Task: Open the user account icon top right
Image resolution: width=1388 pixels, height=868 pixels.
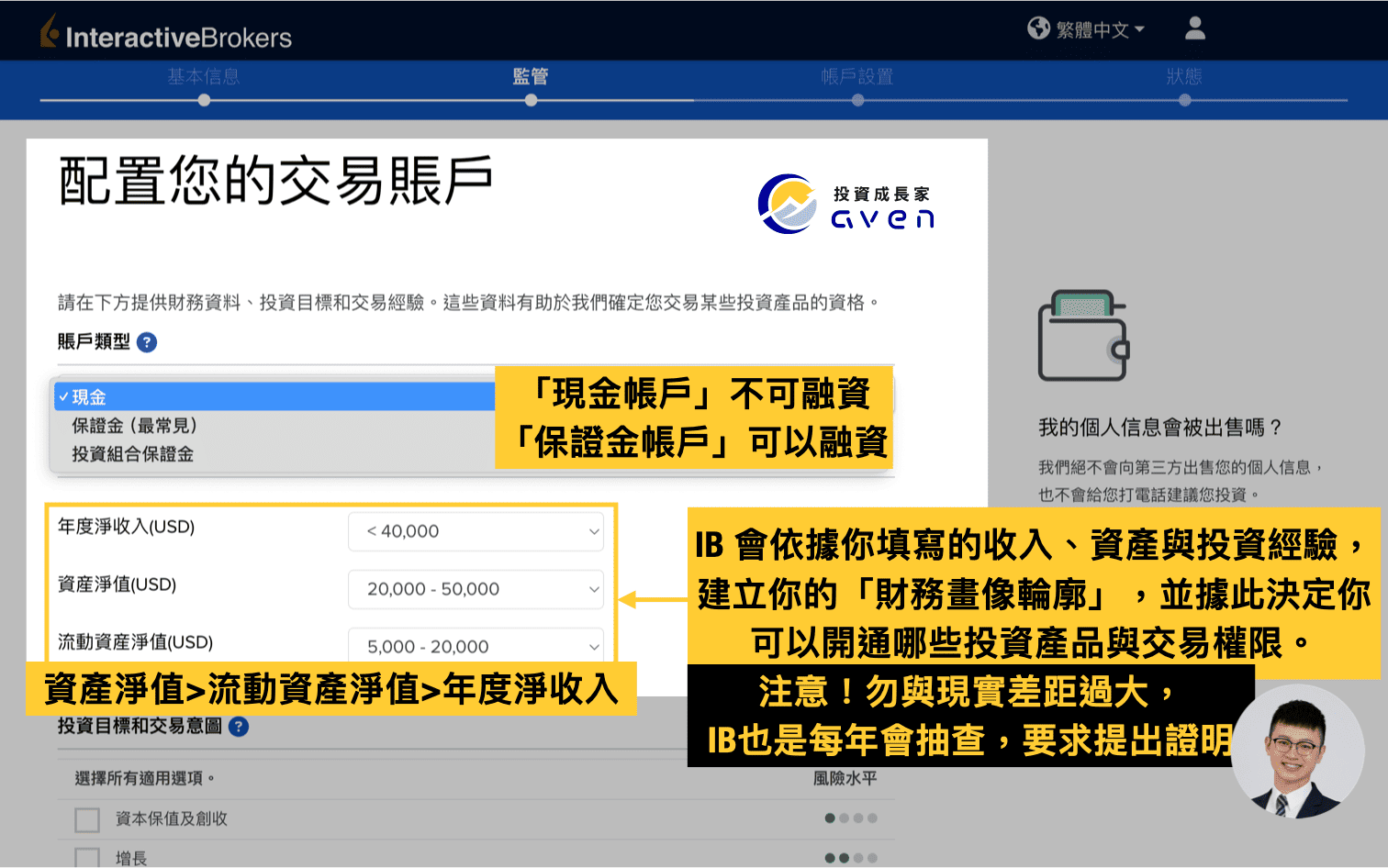Action: coord(1194,28)
